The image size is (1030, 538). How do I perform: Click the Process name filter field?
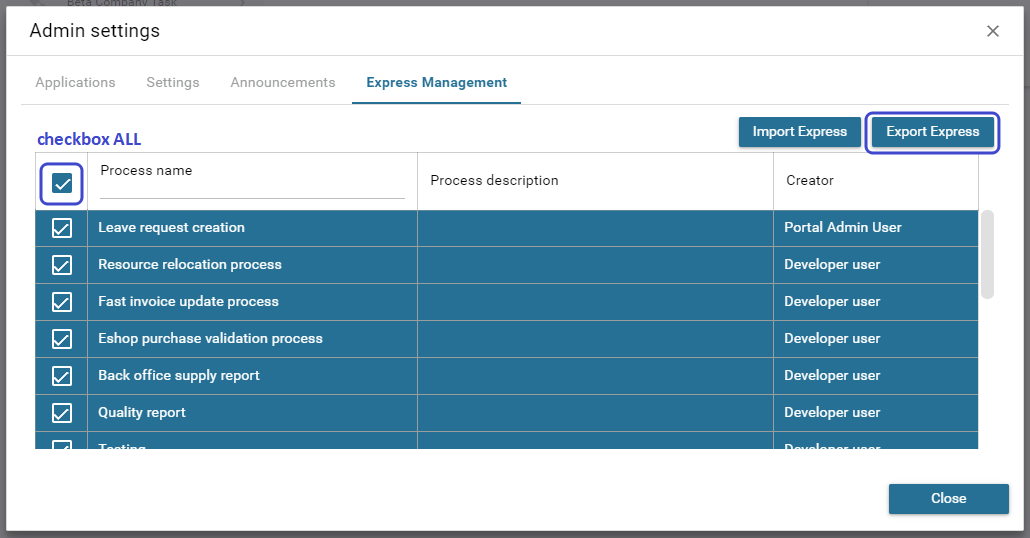[252, 189]
